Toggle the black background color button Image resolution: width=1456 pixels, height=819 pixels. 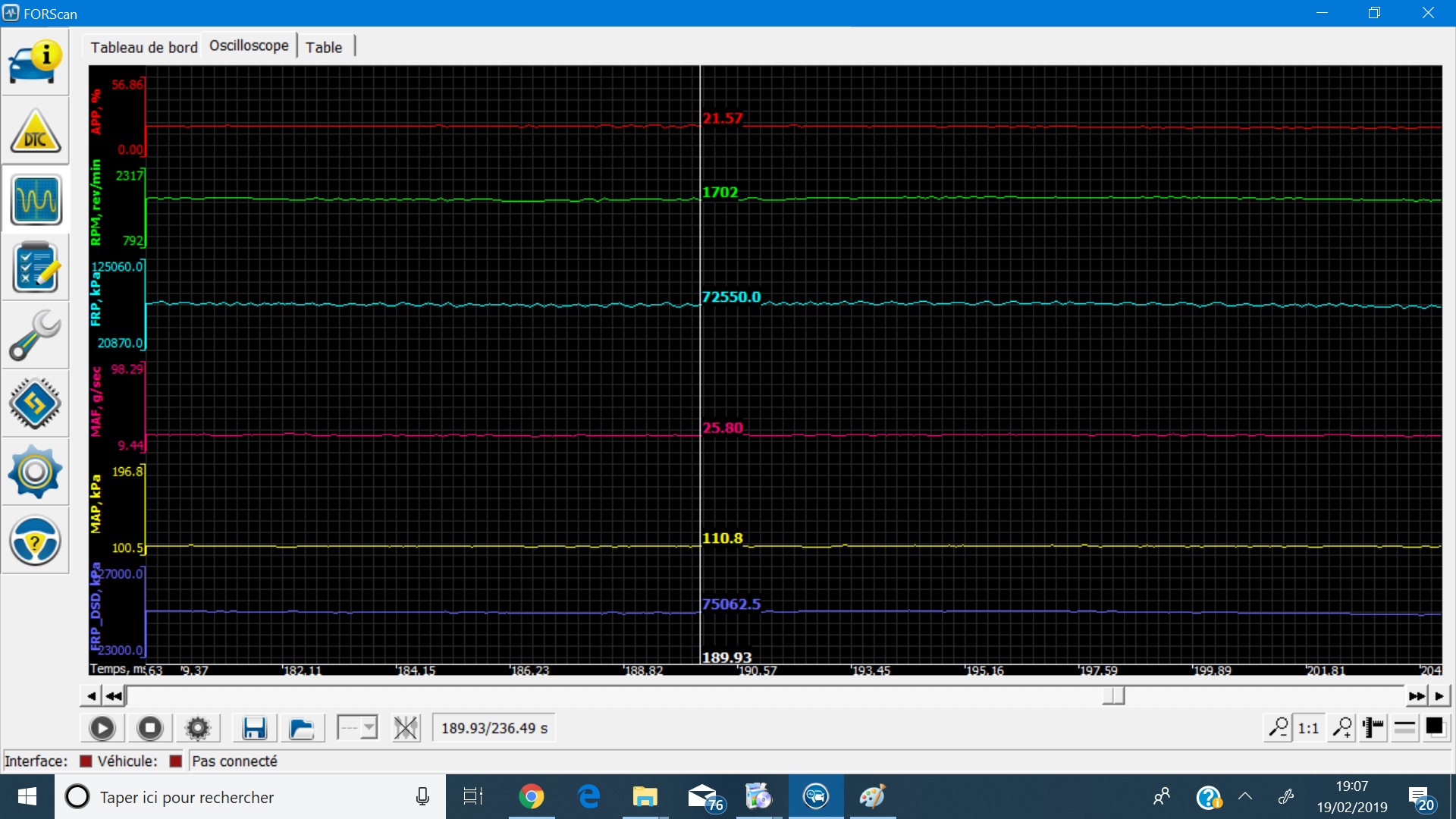point(1435,728)
